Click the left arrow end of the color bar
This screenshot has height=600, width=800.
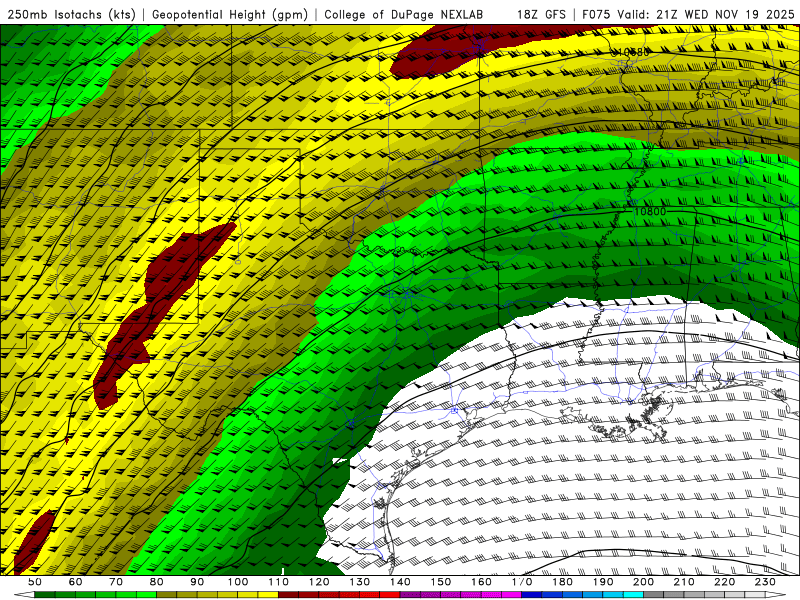(x=24, y=595)
